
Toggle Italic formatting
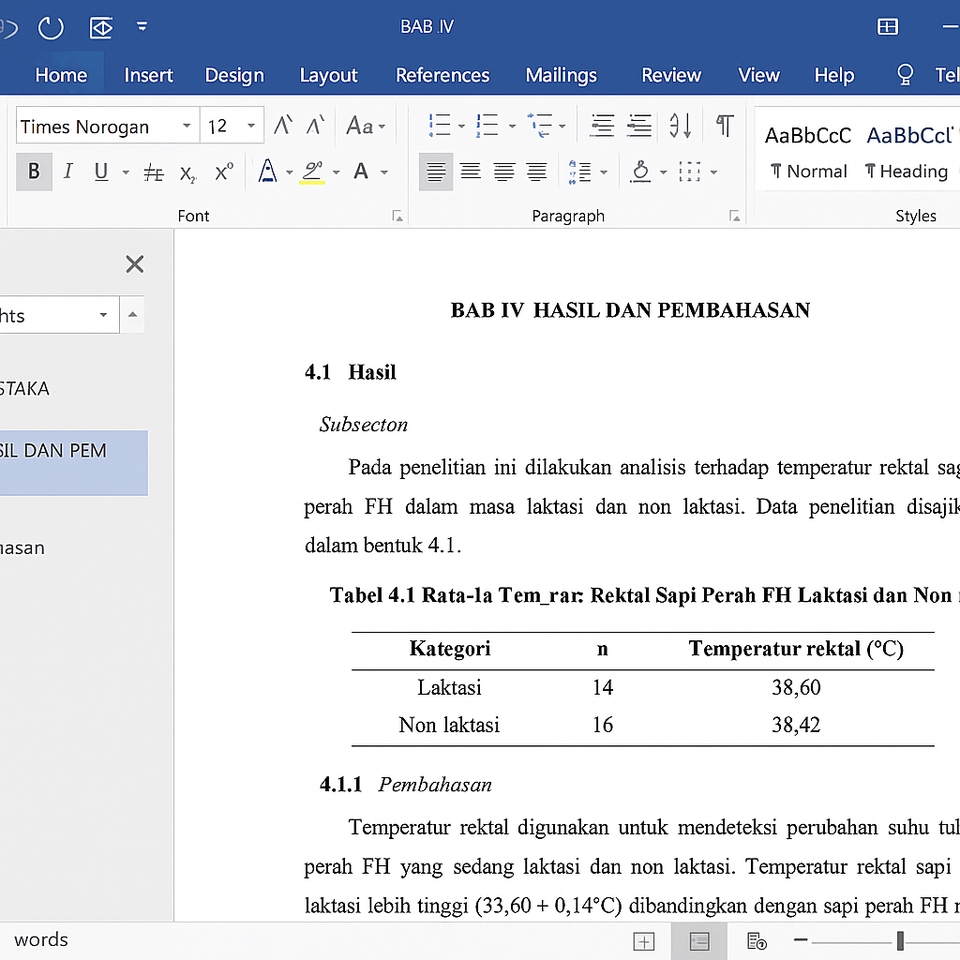[x=68, y=171]
